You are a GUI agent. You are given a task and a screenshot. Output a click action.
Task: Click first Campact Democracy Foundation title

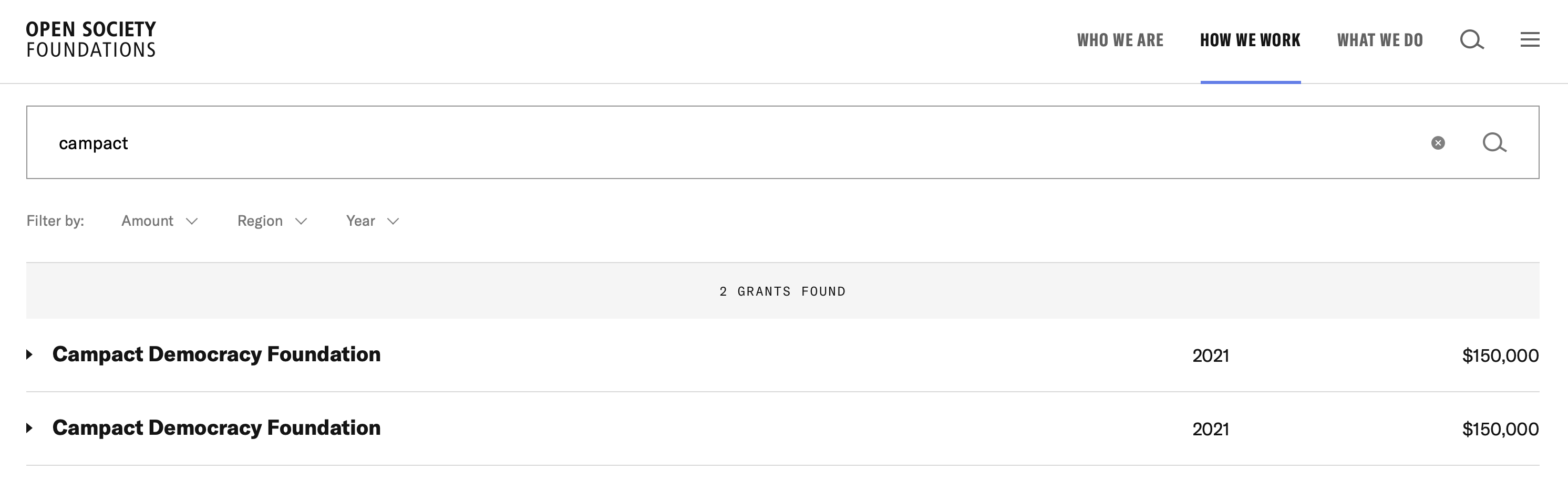[216, 354]
